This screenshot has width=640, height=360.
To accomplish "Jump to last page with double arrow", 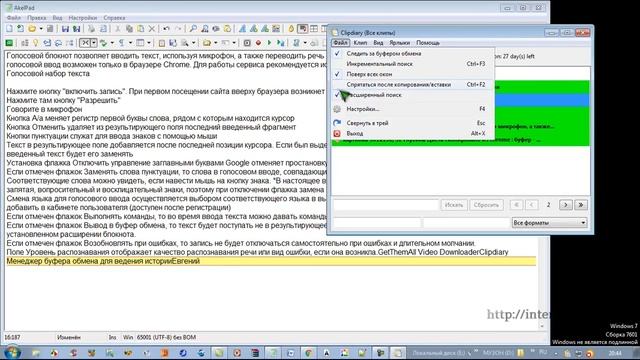I will [x=581, y=205].
